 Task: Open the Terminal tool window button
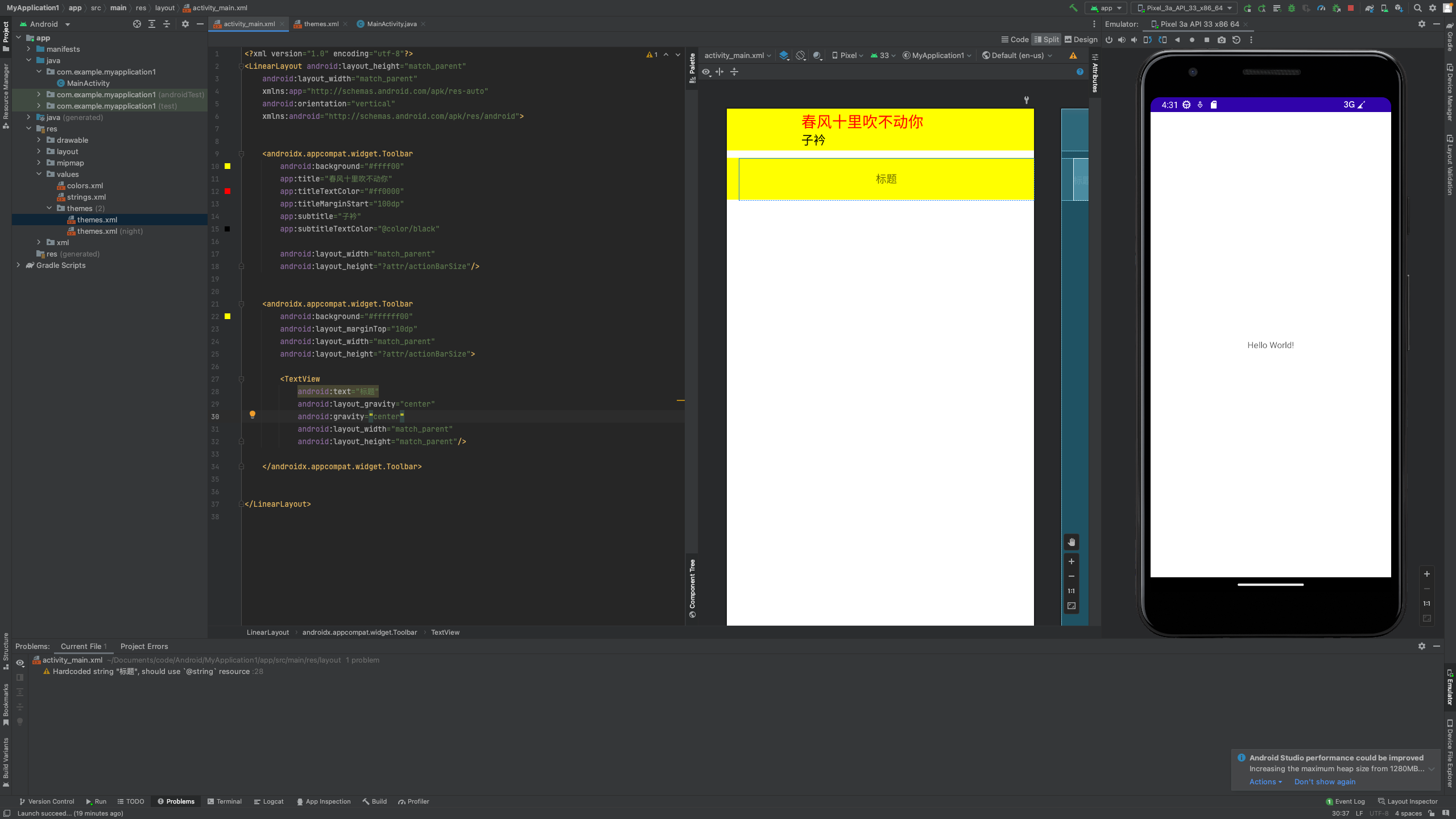pos(225,801)
